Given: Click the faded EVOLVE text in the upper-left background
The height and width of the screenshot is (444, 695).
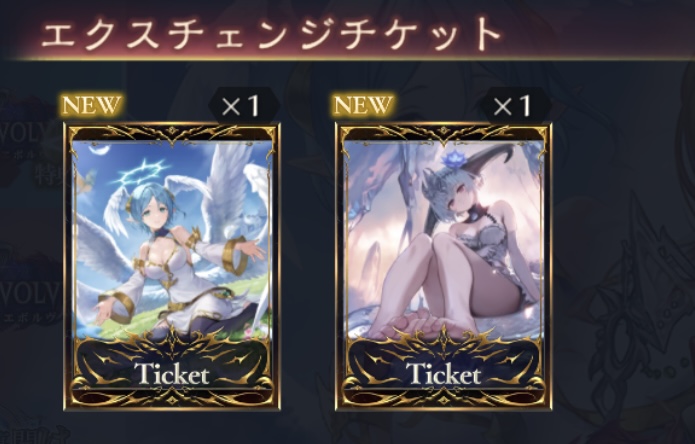Looking at the screenshot, I should click(x=27, y=132).
